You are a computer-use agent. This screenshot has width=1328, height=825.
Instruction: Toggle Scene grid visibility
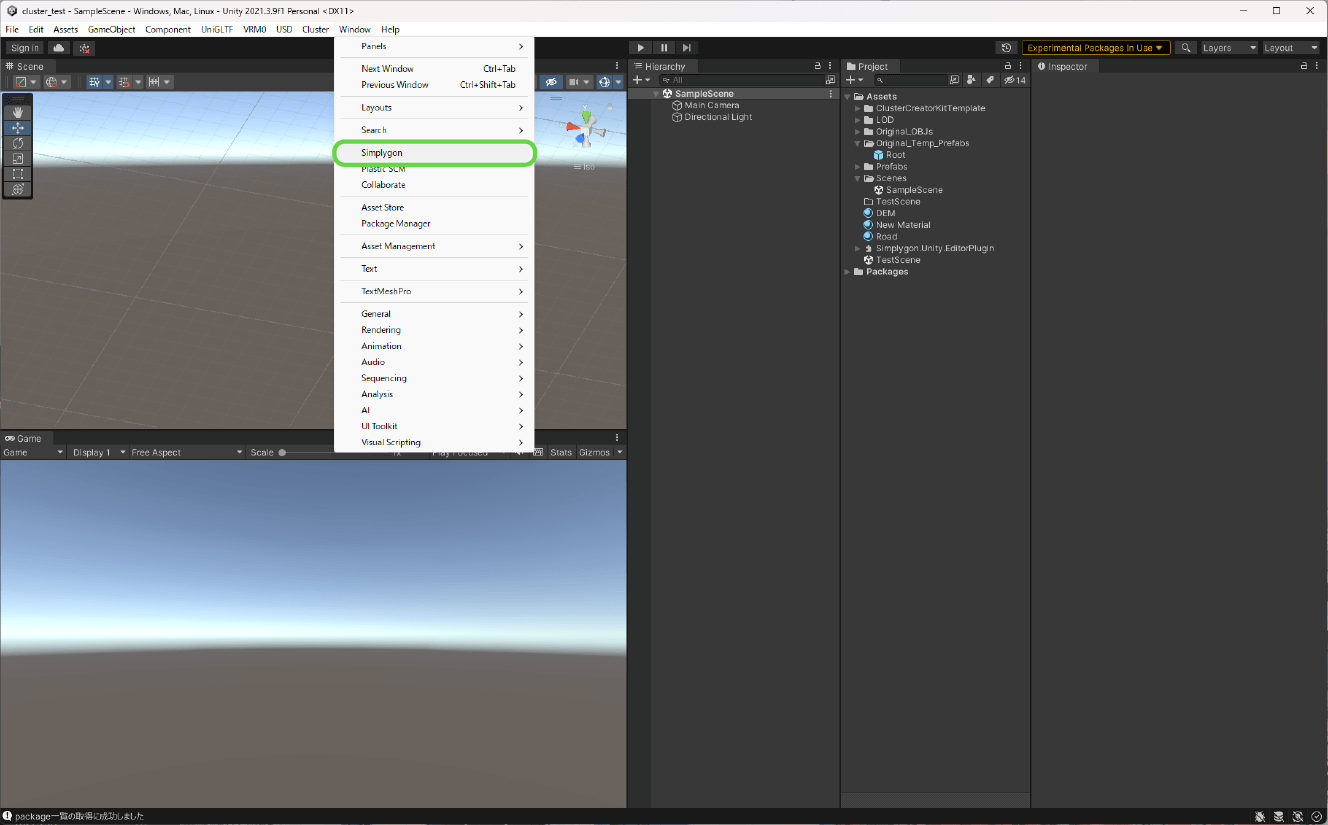[94, 82]
